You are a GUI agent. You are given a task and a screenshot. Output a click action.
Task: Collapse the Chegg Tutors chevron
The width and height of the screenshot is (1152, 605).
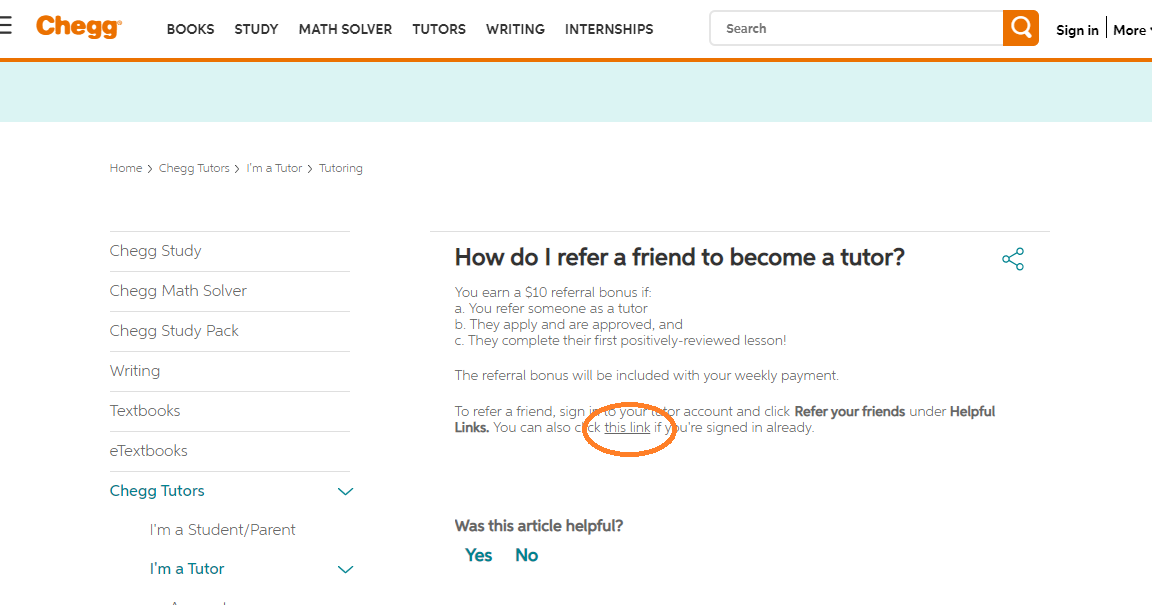pos(345,491)
